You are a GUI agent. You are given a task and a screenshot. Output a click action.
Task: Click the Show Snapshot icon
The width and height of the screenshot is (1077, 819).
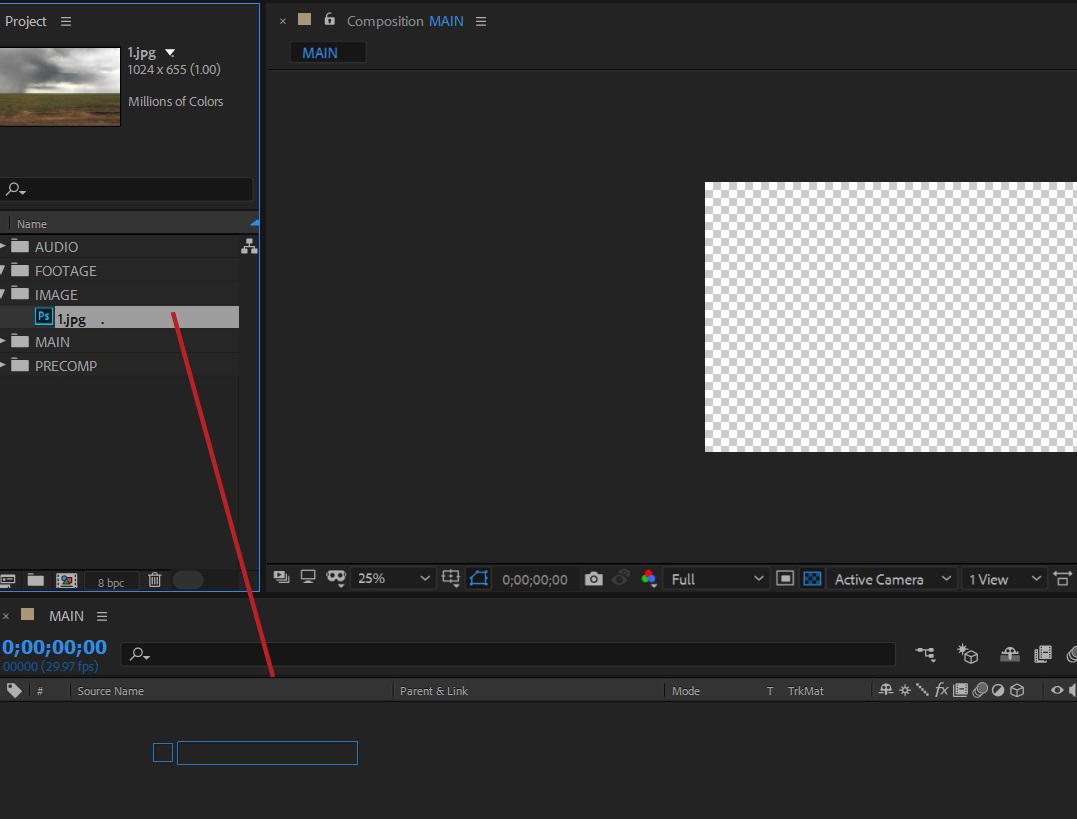pos(621,579)
